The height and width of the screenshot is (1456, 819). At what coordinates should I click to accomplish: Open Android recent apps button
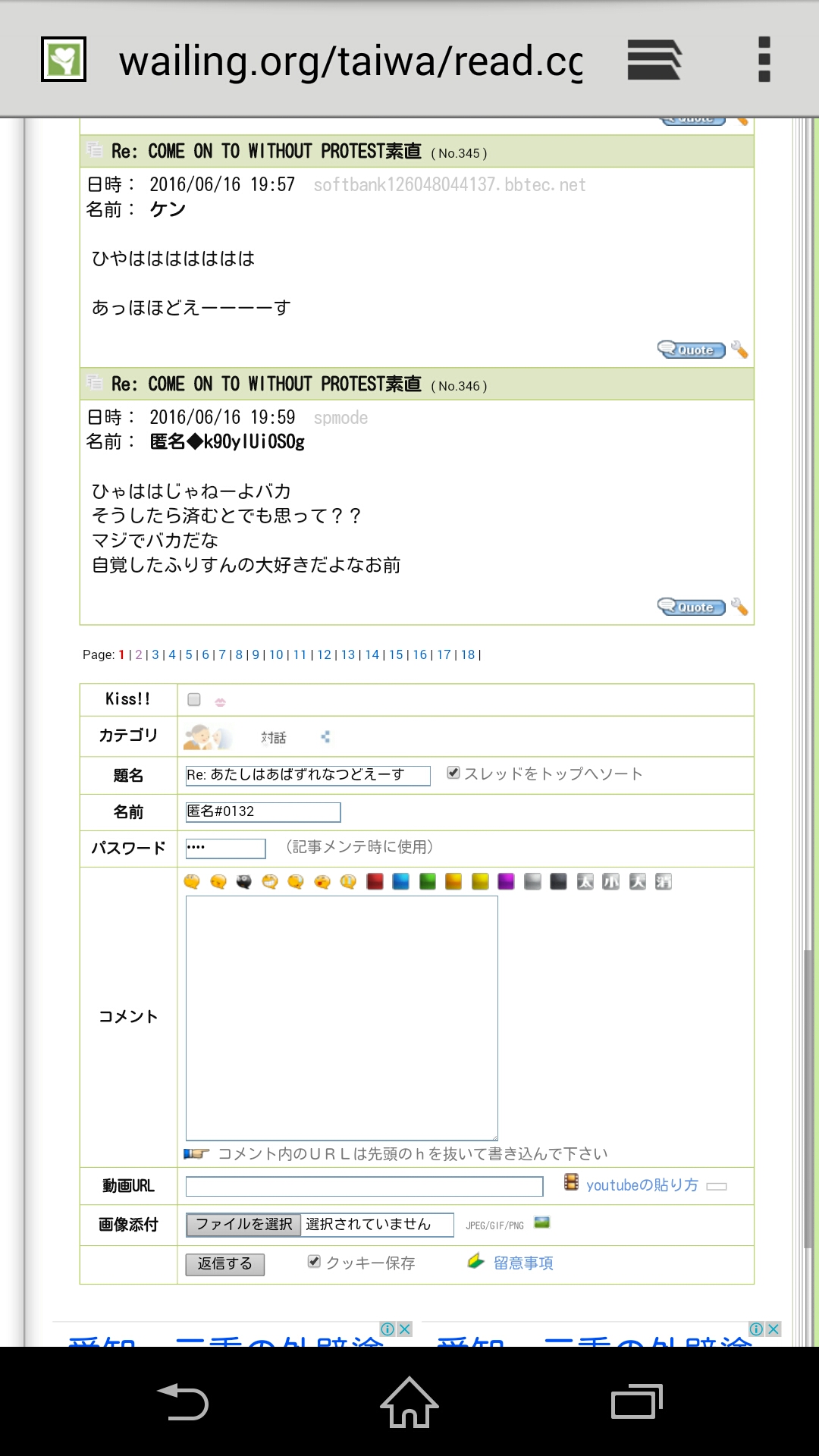click(x=636, y=1402)
